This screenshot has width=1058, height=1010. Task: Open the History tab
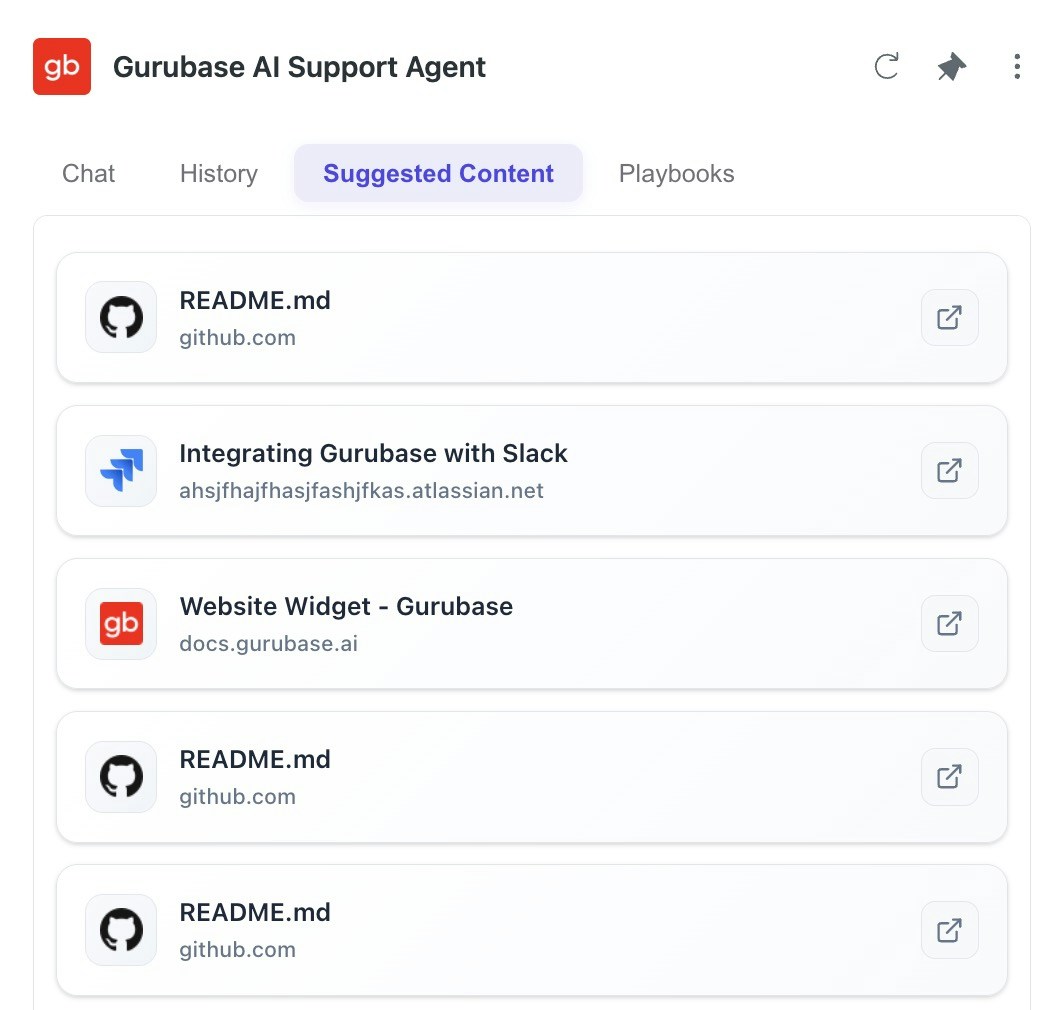pos(218,173)
